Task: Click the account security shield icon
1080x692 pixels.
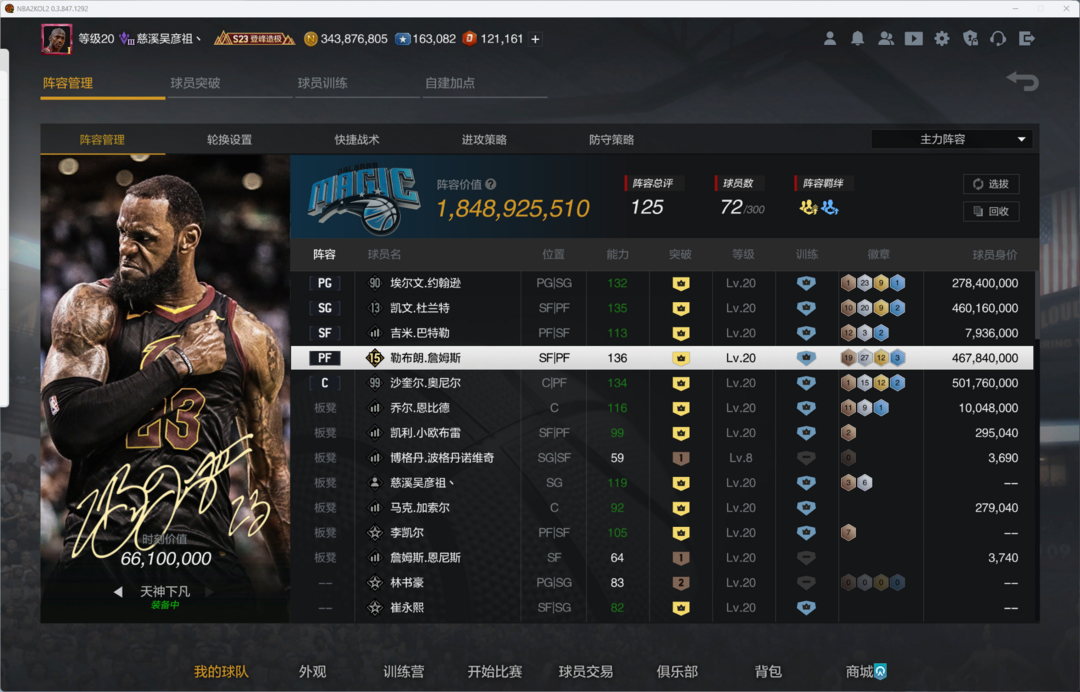Action: pos(970,39)
